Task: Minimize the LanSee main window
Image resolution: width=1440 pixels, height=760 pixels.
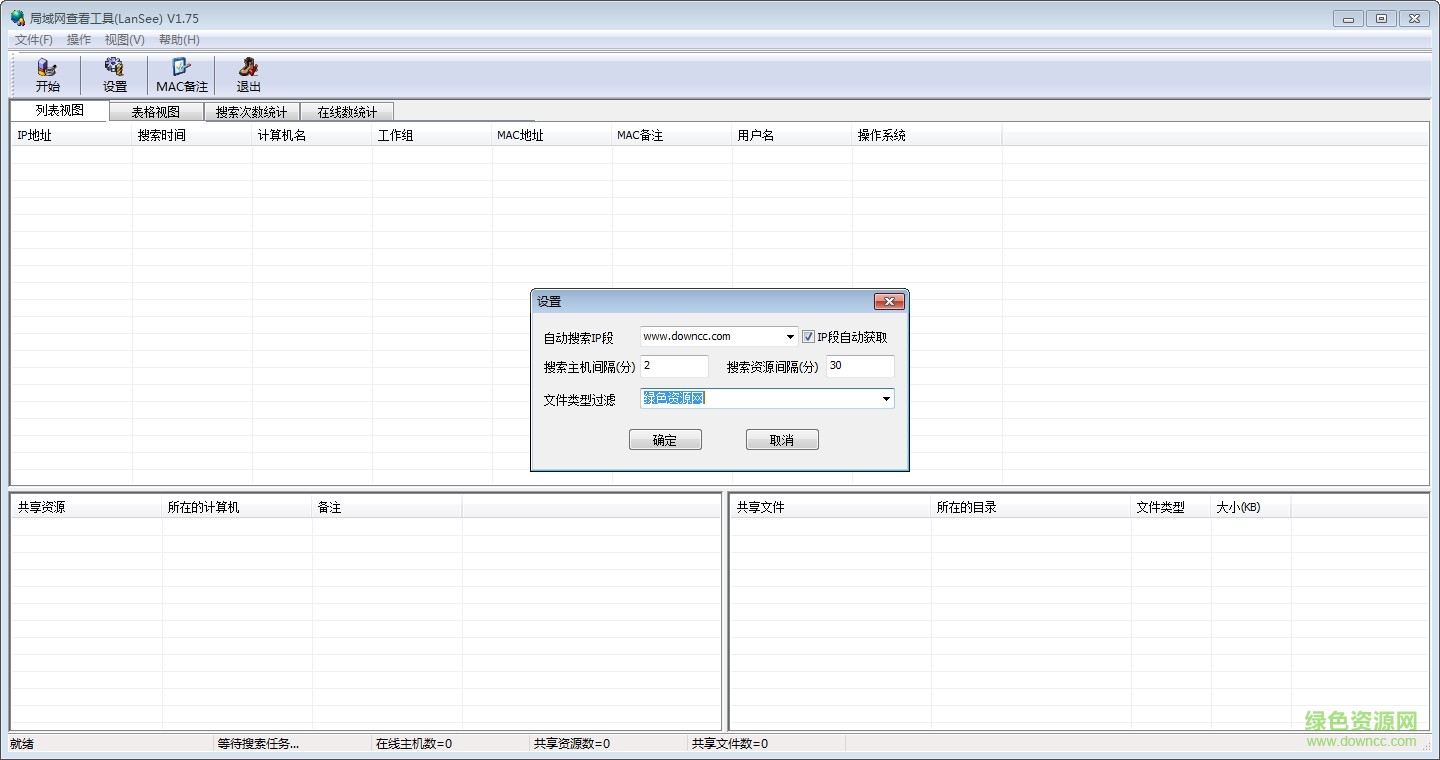Action: pyautogui.click(x=1348, y=18)
